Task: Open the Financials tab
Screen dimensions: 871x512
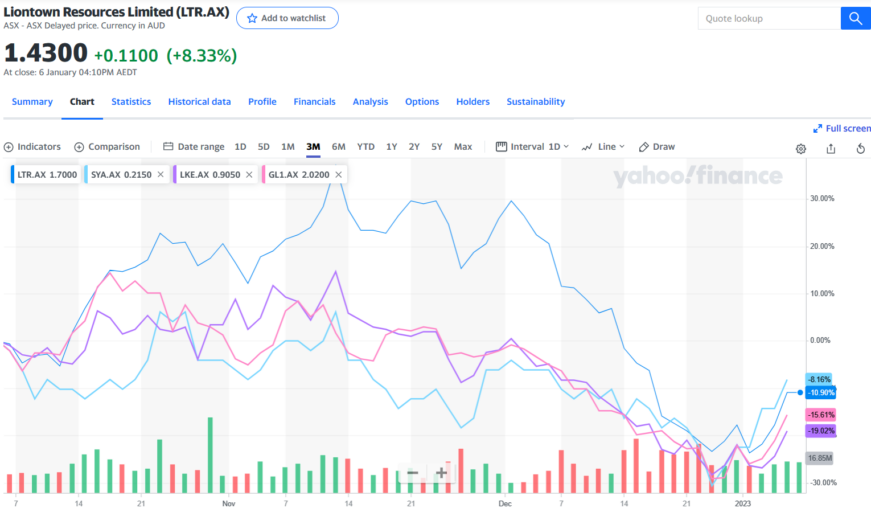Action: (314, 102)
